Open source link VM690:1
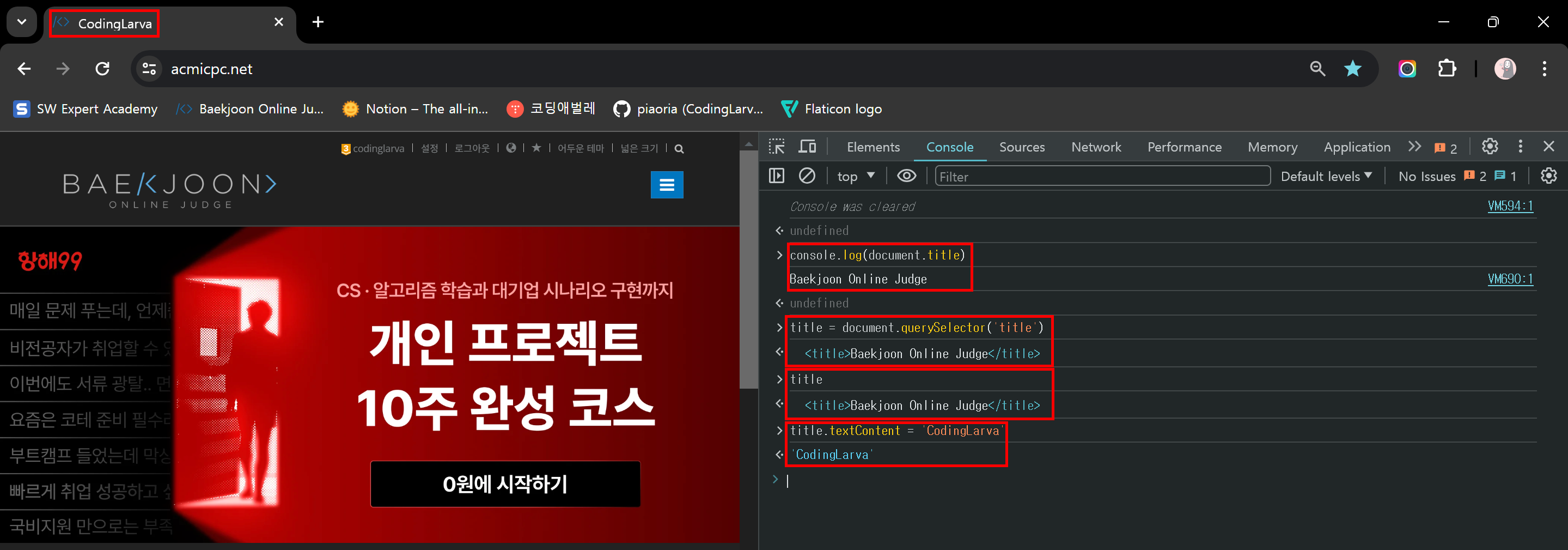This screenshot has height=550, width=1568. [1510, 279]
